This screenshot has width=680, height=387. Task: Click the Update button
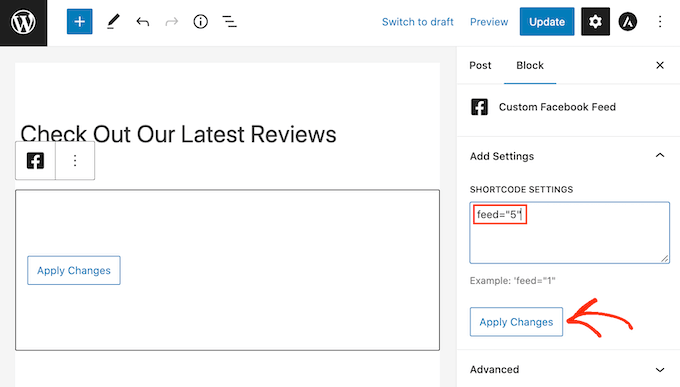pyautogui.click(x=547, y=21)
